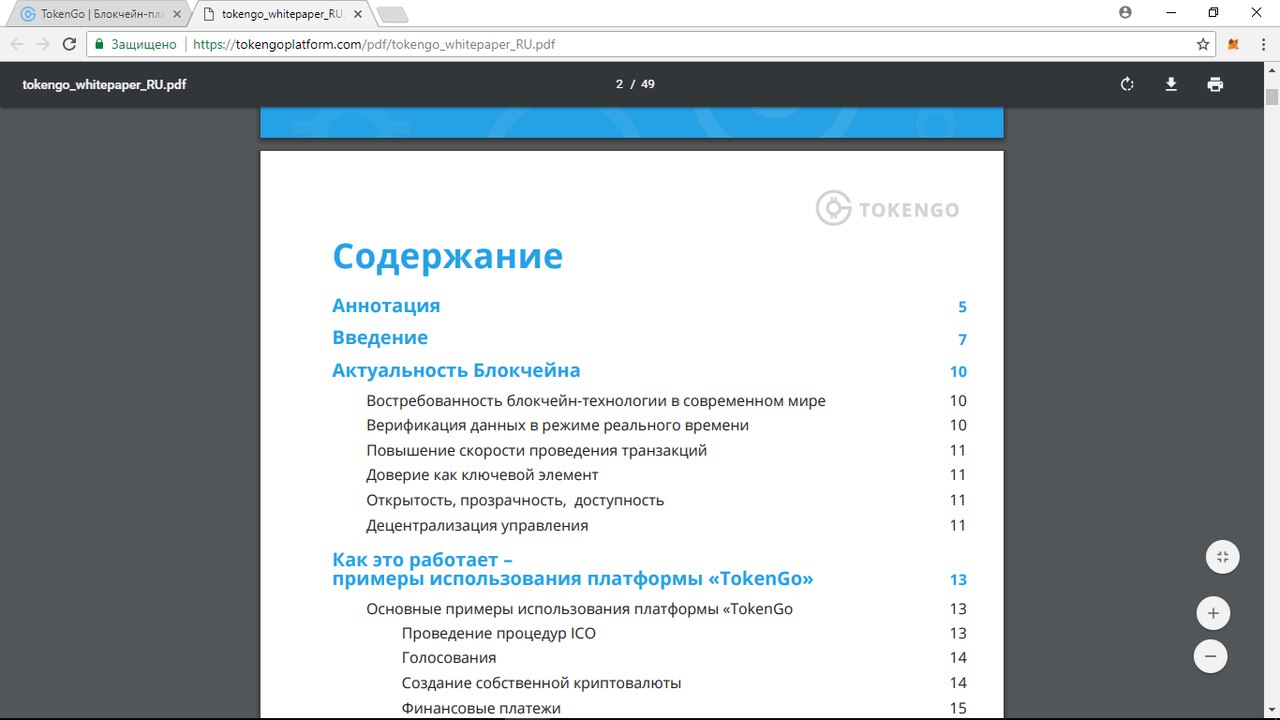Reload the current page
This screenshot has width=1280, height=720.
pos(69,44)
